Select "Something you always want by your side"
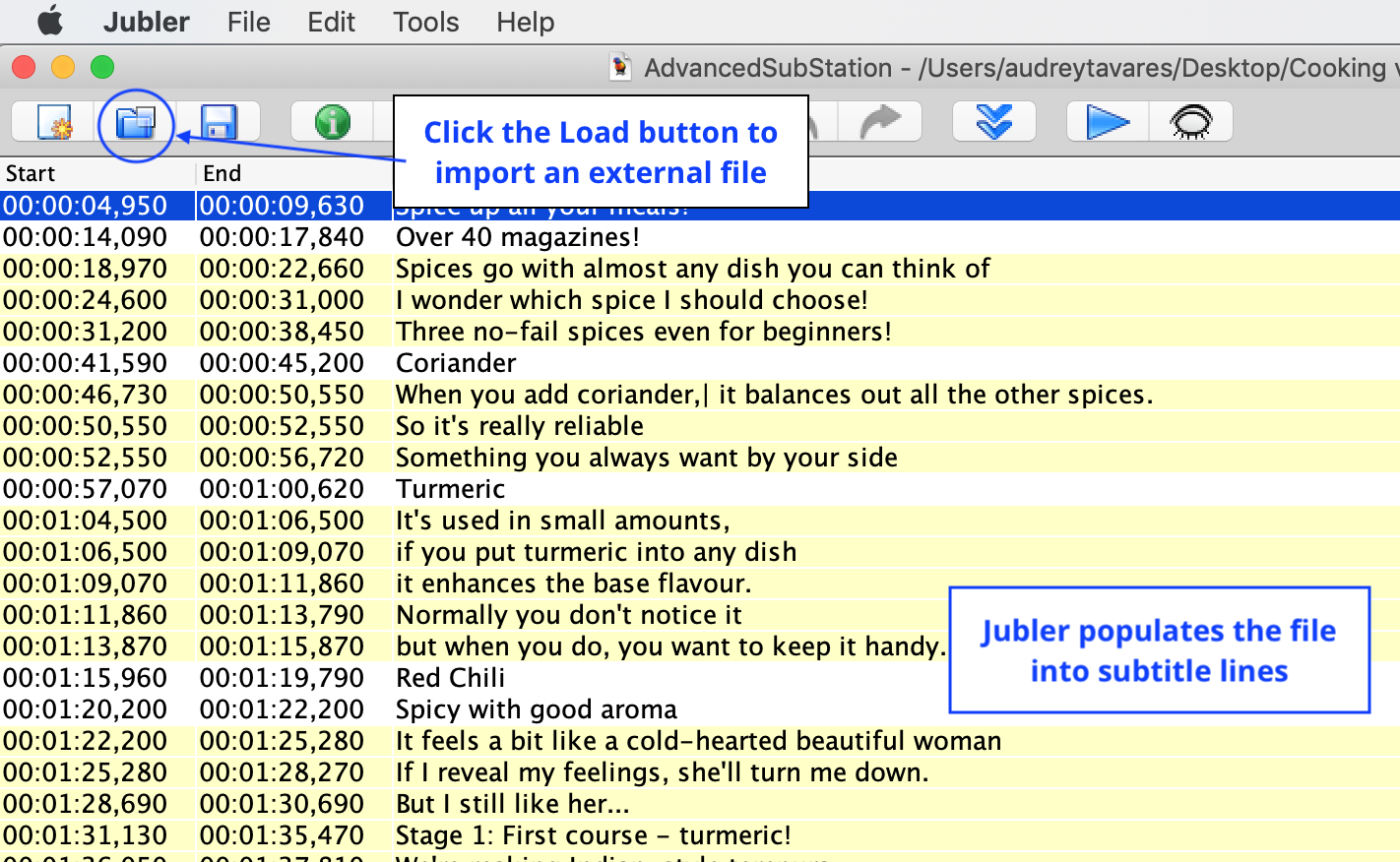1400x862 pixels. 647,458
